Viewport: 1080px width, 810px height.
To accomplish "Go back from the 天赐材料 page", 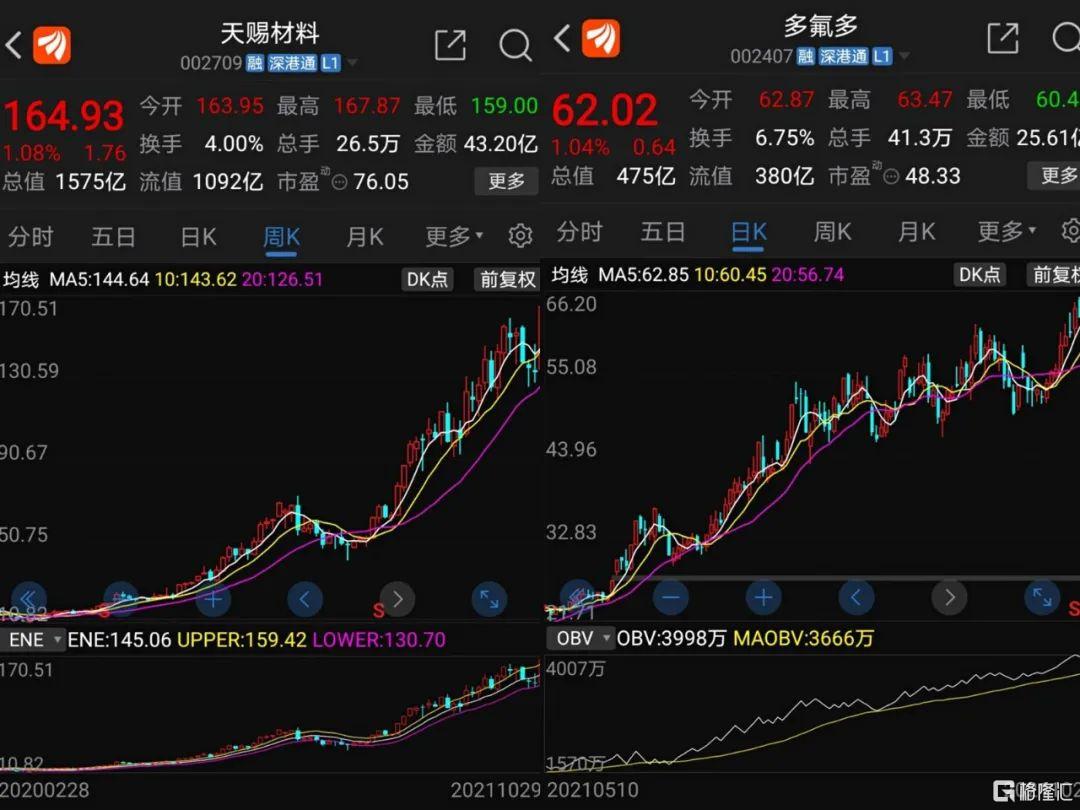I will tap(14, 45).
